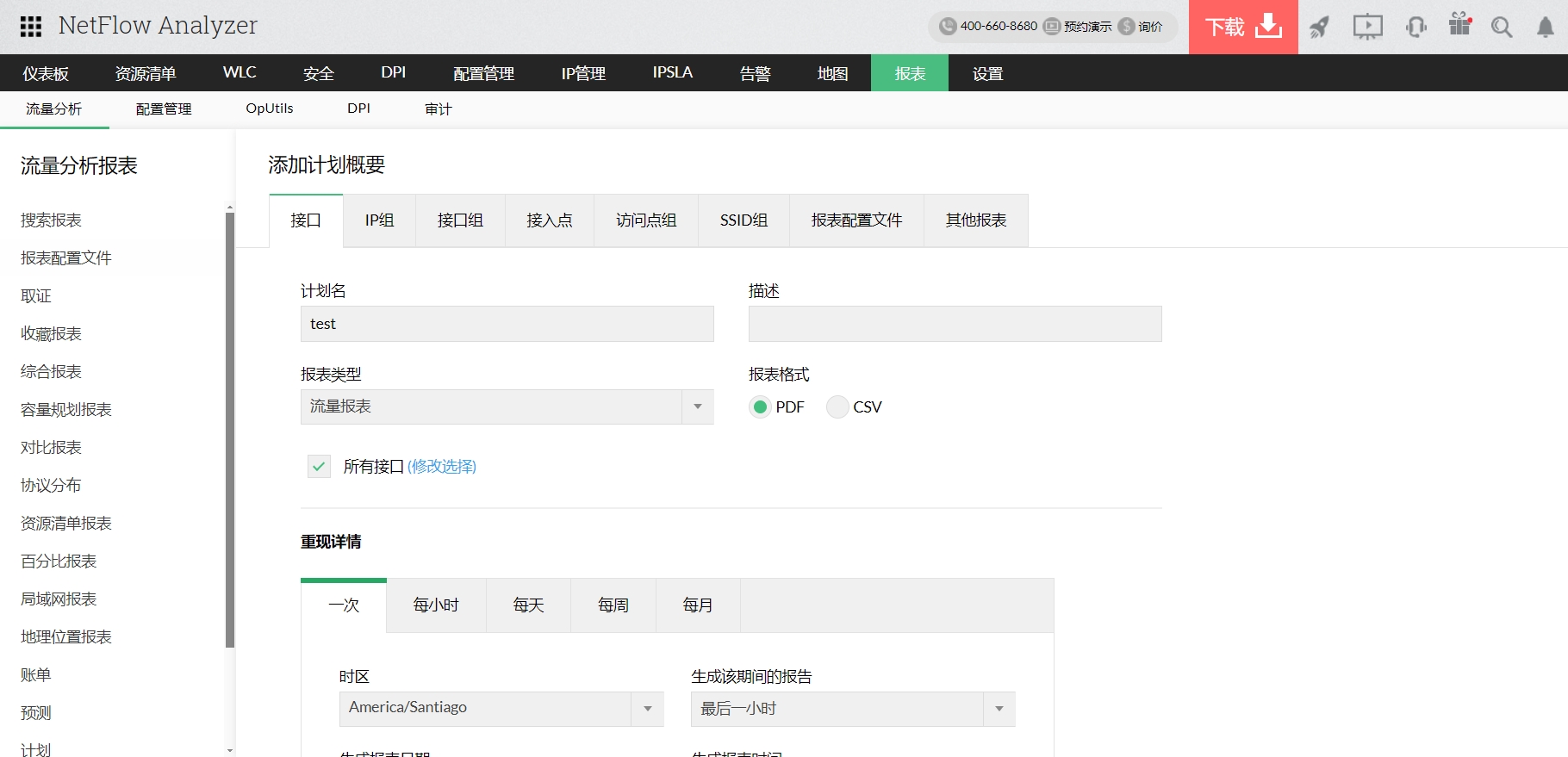Switch to the 流量分析 sub-tab
This screenshot has width=1568, height=757.
click(54, 109)
